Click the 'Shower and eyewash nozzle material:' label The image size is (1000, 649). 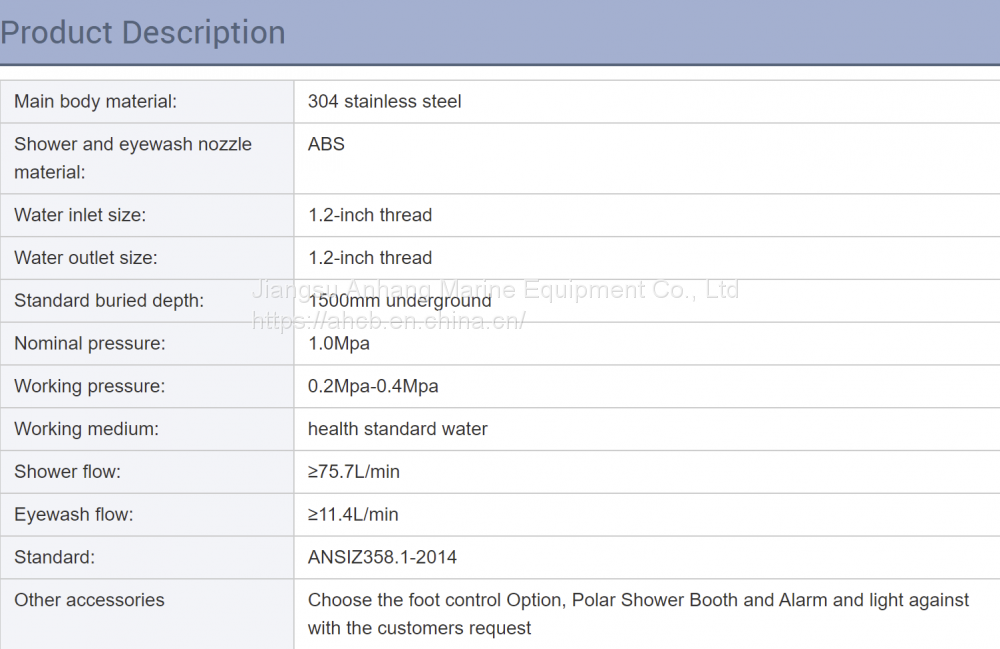(x=132, y=158)
